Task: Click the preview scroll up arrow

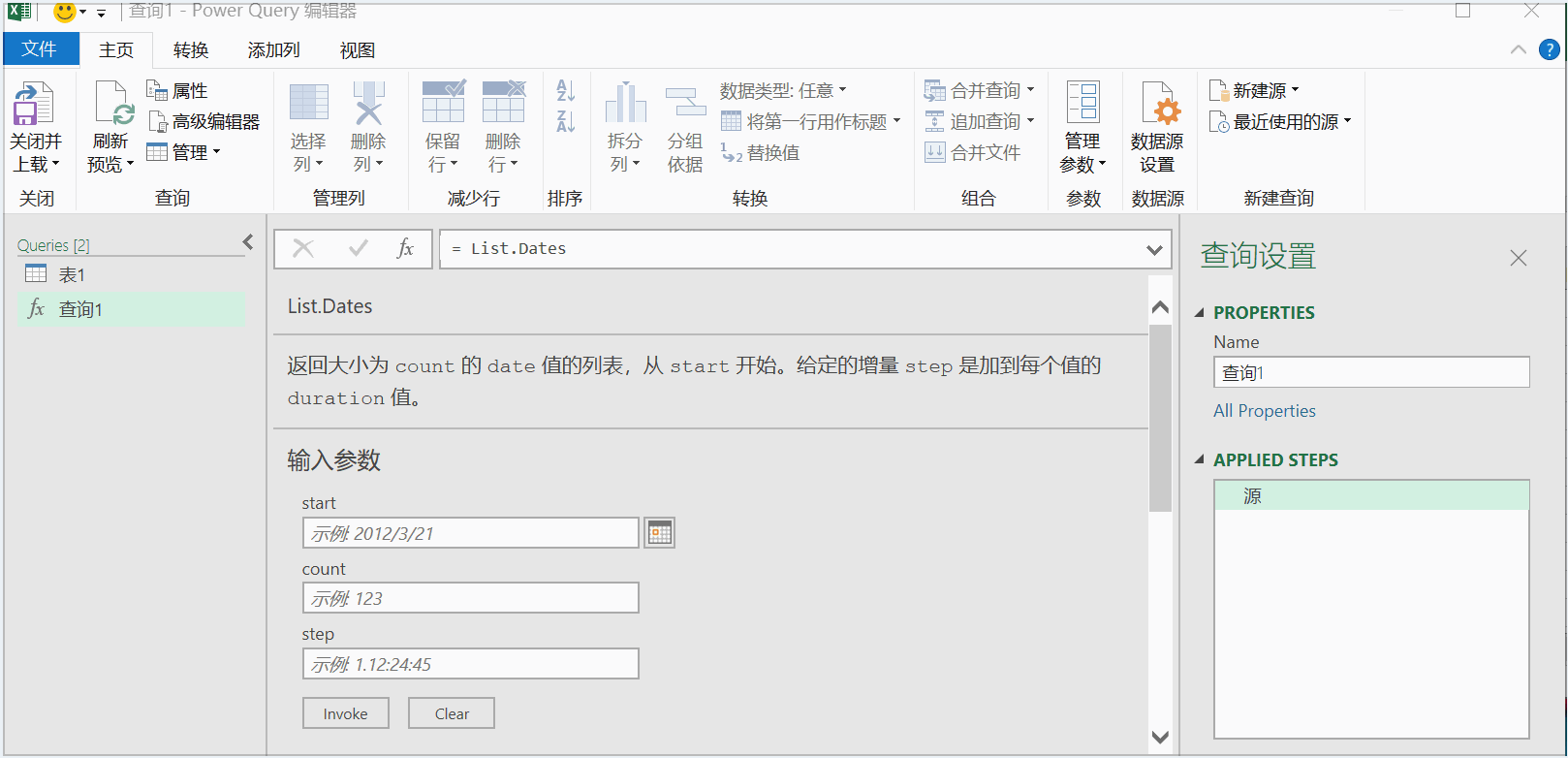Action: click(x=1160, y=307)
